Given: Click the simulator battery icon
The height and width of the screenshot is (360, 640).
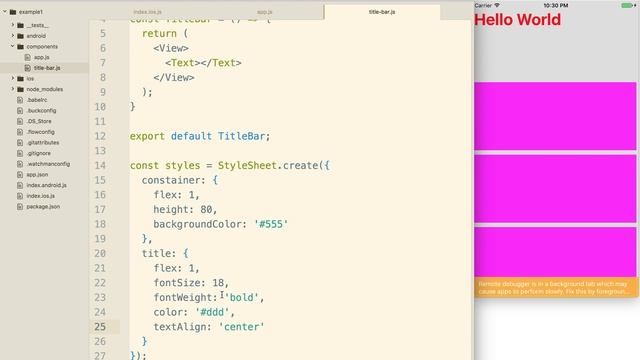Looking at the screenshot, I should pyautogui.click(x=627, y=5).
